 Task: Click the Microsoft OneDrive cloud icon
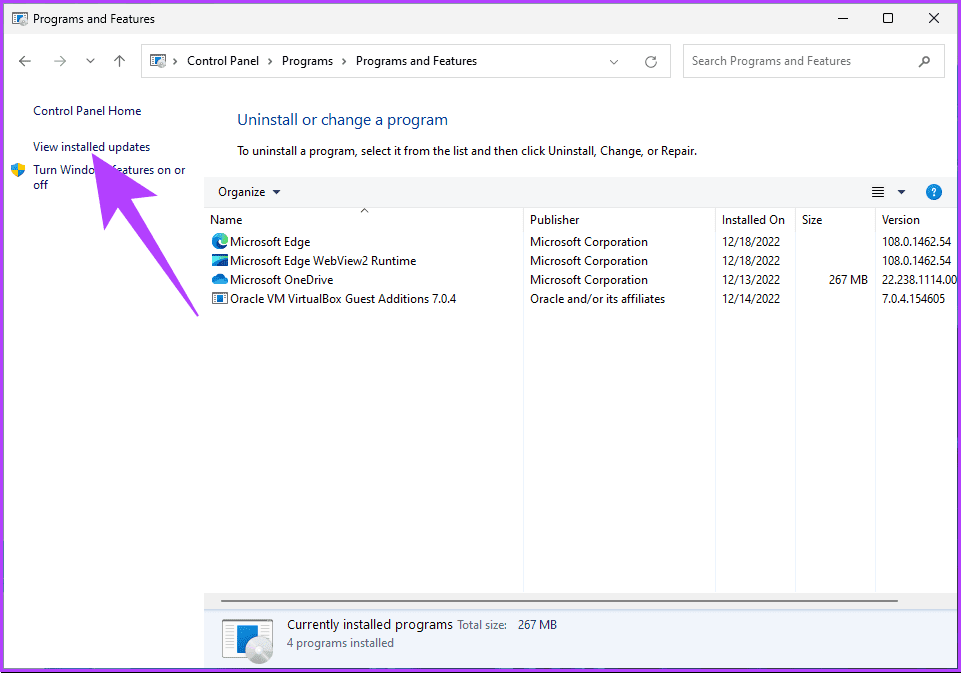pos(218,279)
